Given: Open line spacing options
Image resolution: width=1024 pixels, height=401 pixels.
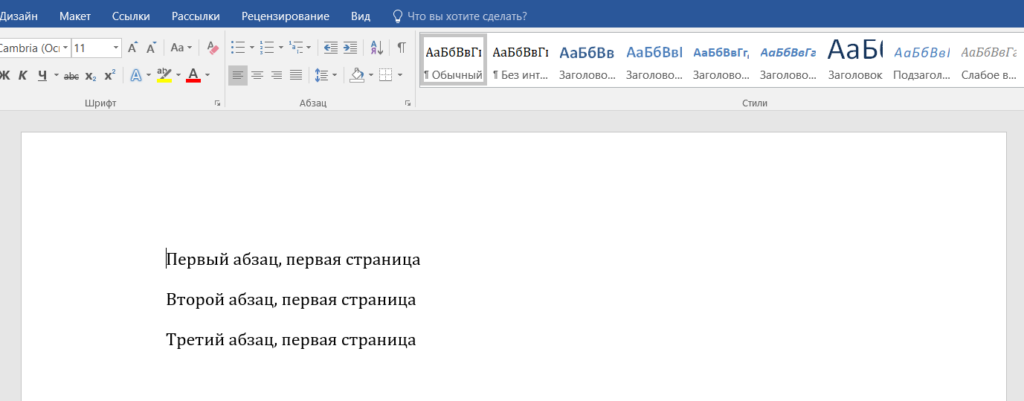Looking at the screenshot, I should (321, 76).
